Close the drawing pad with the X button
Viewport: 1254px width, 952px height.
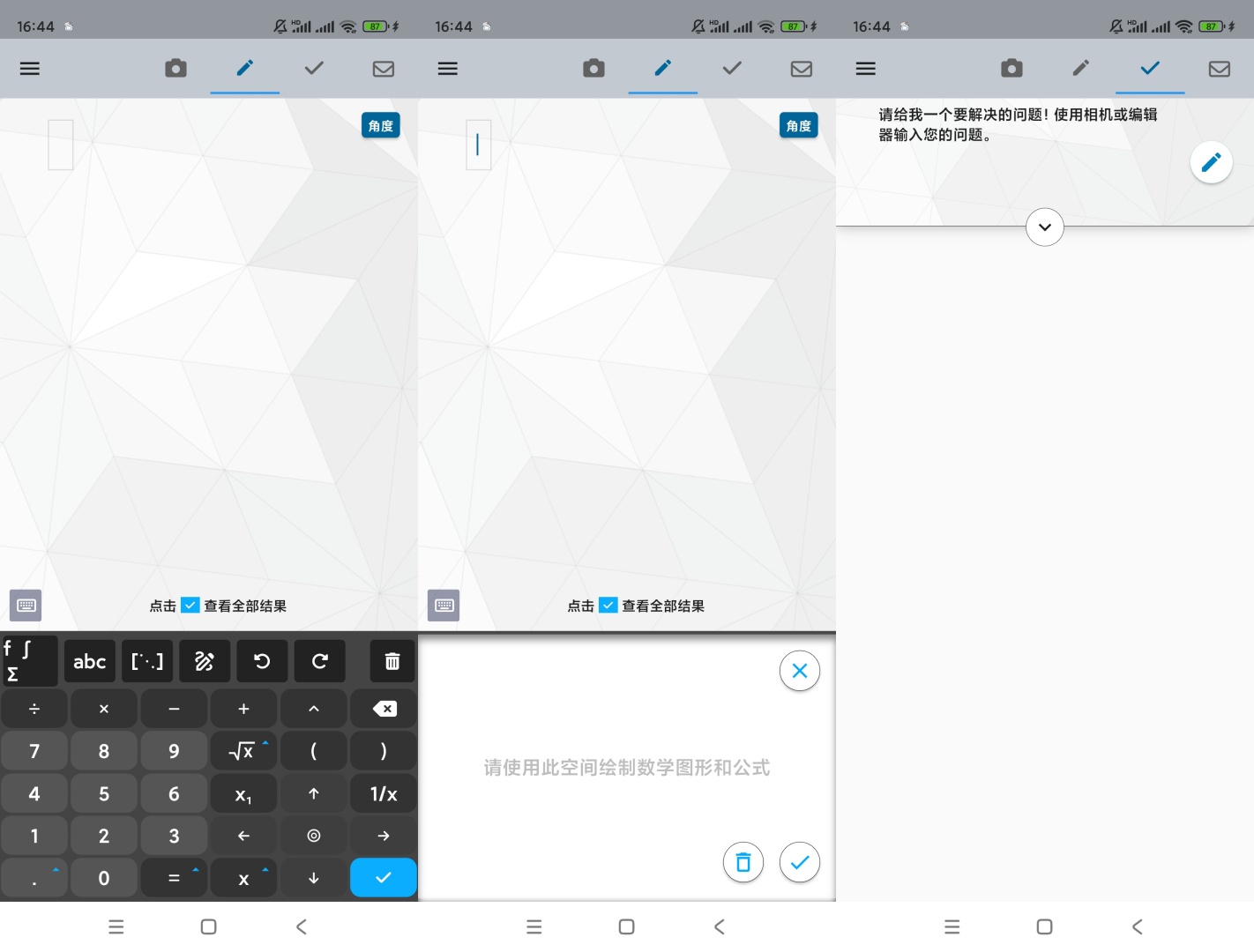coord(799,671)
